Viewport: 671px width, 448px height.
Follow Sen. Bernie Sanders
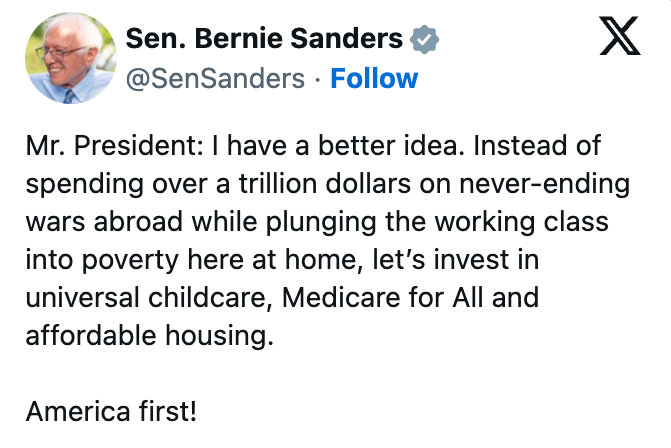tap(374, 79)
